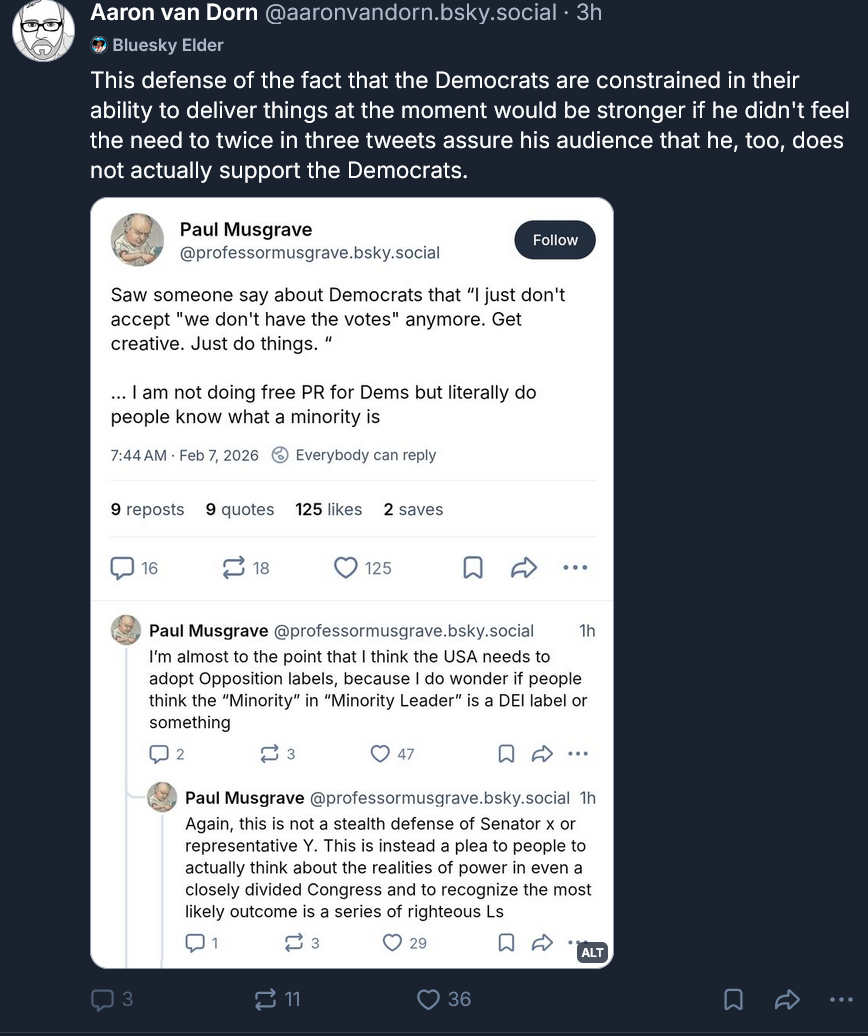
Task: Open more options for Aaron's post
Action: click(841, 999)
